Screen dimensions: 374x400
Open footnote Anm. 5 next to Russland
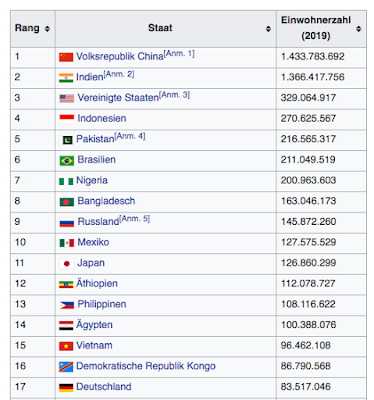tap(135, 219)
